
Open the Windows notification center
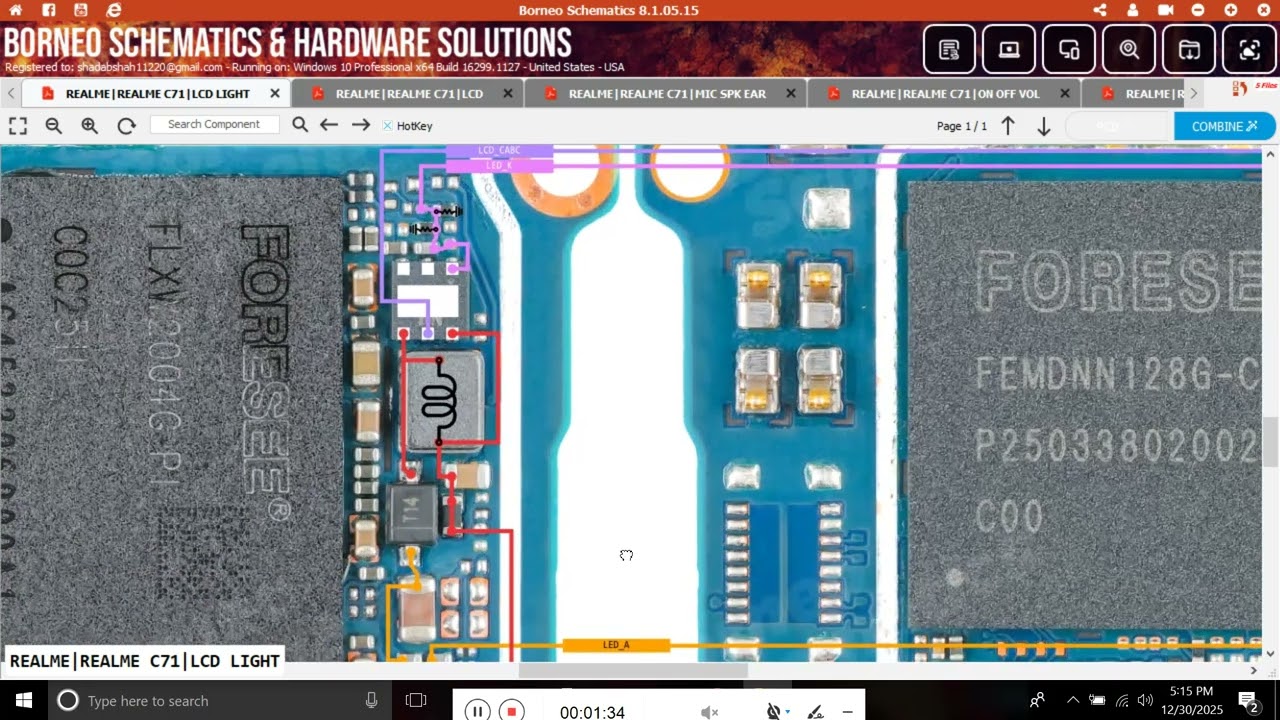tap(1248, 700)
